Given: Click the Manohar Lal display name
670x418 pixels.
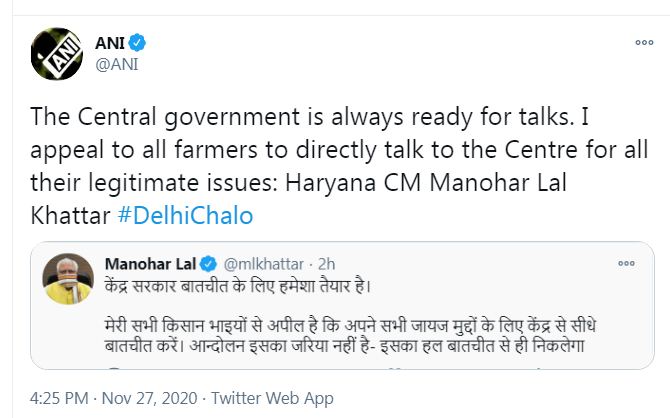Looking at the screenshot, I should click(150, 263).
